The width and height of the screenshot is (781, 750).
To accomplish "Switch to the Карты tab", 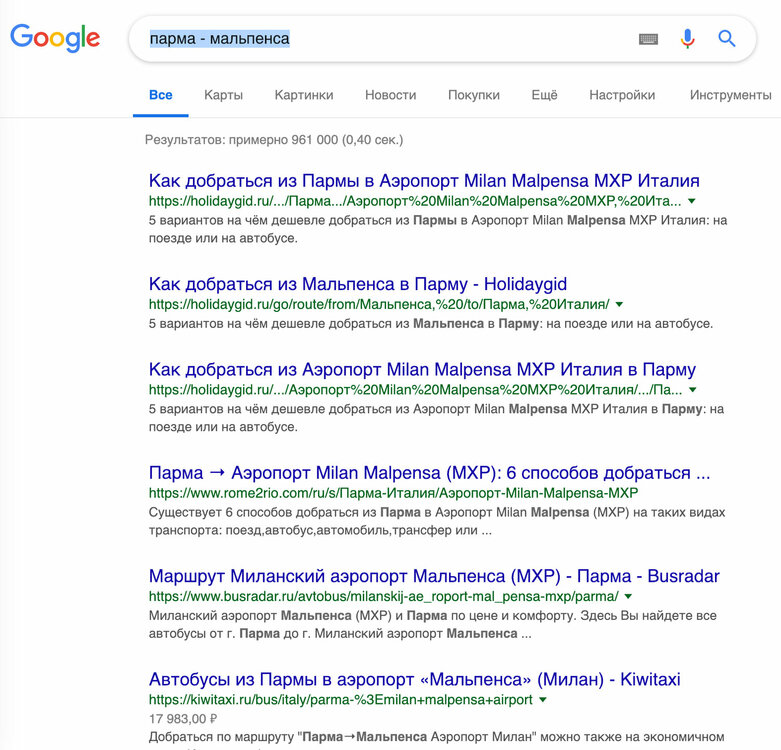I will tap(223, 95).
